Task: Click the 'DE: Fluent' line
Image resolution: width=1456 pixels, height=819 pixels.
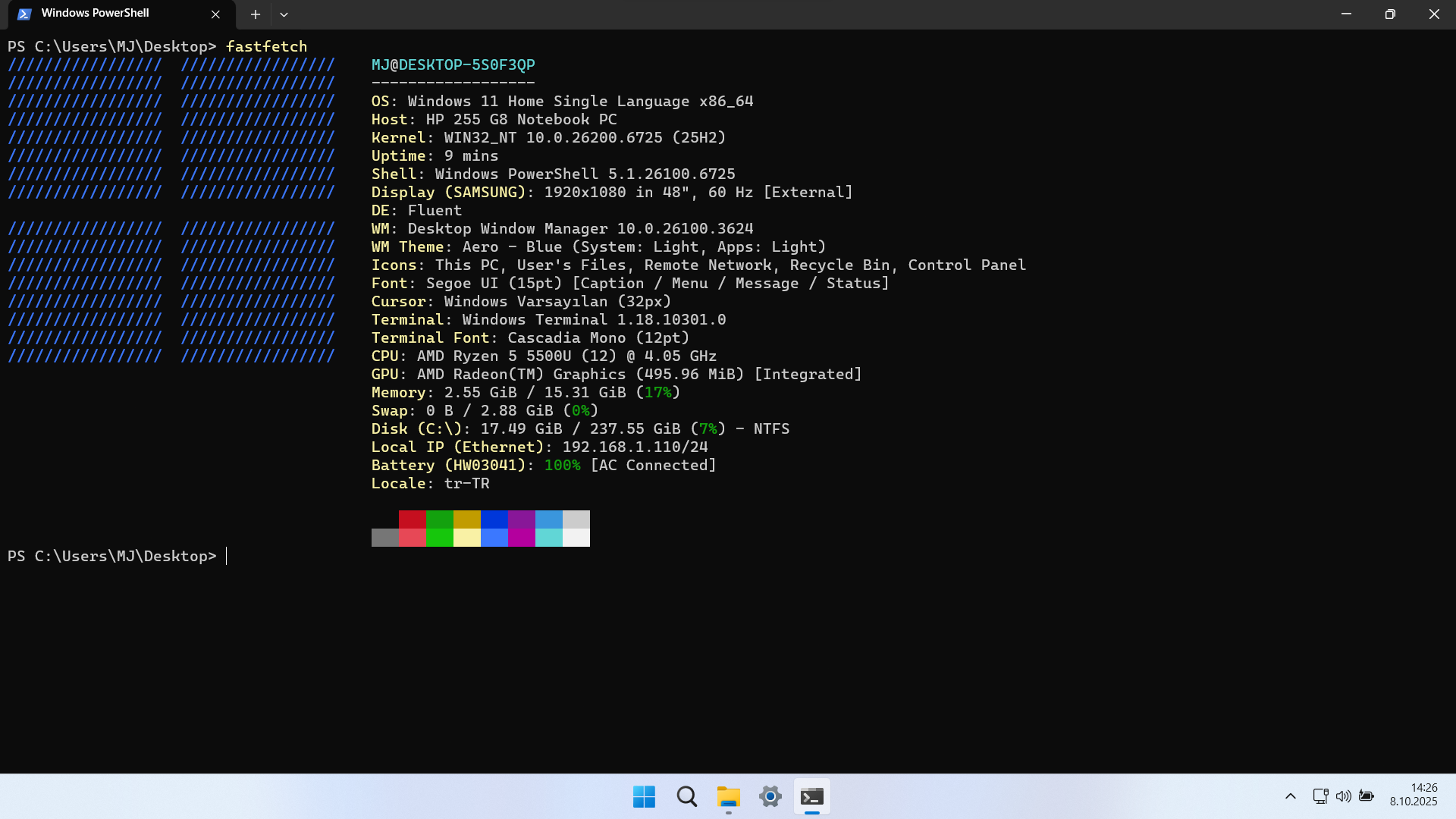Action: coord(417,210)
